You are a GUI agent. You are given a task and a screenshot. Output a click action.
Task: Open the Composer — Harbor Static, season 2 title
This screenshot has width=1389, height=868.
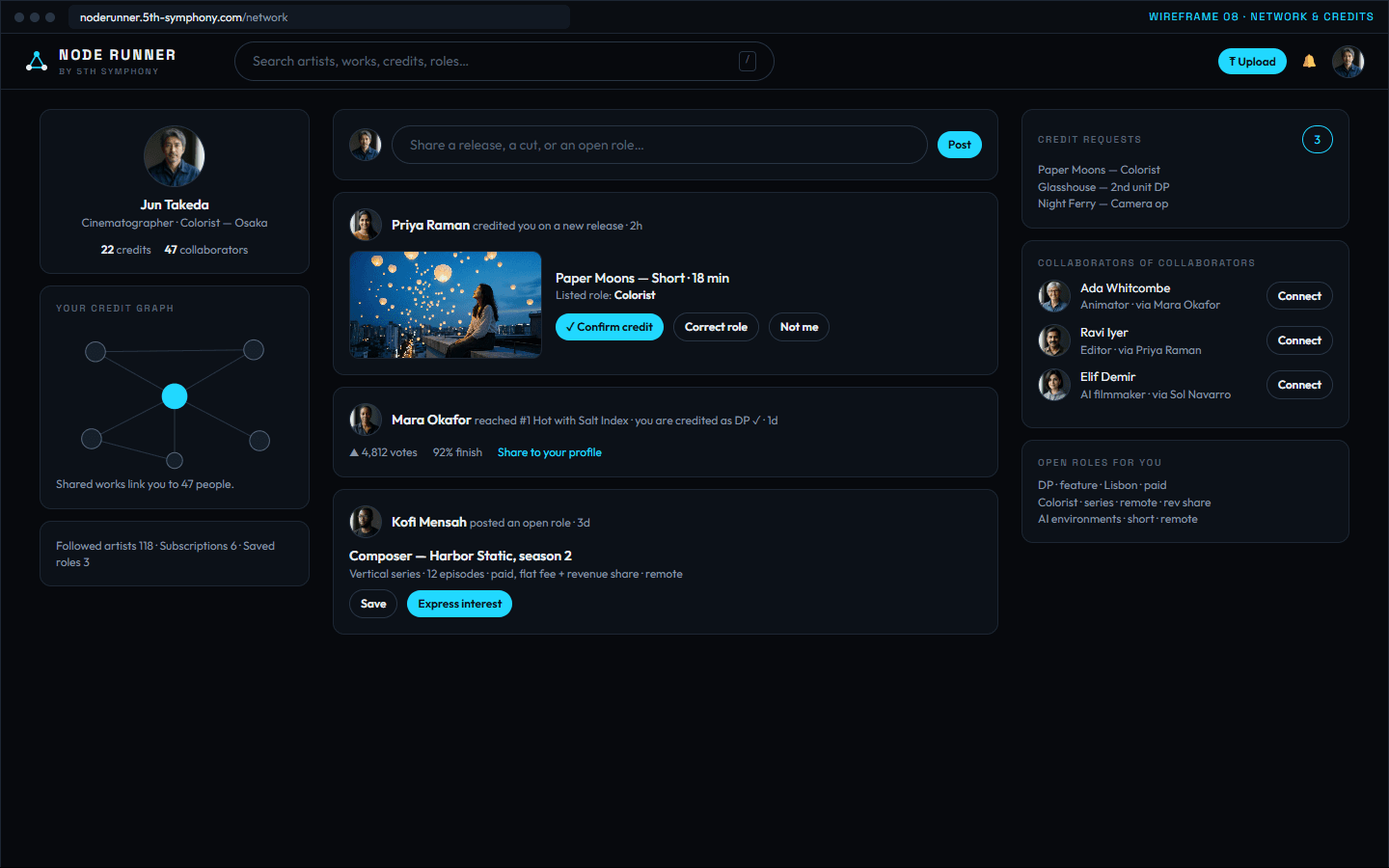coord(460,556)
